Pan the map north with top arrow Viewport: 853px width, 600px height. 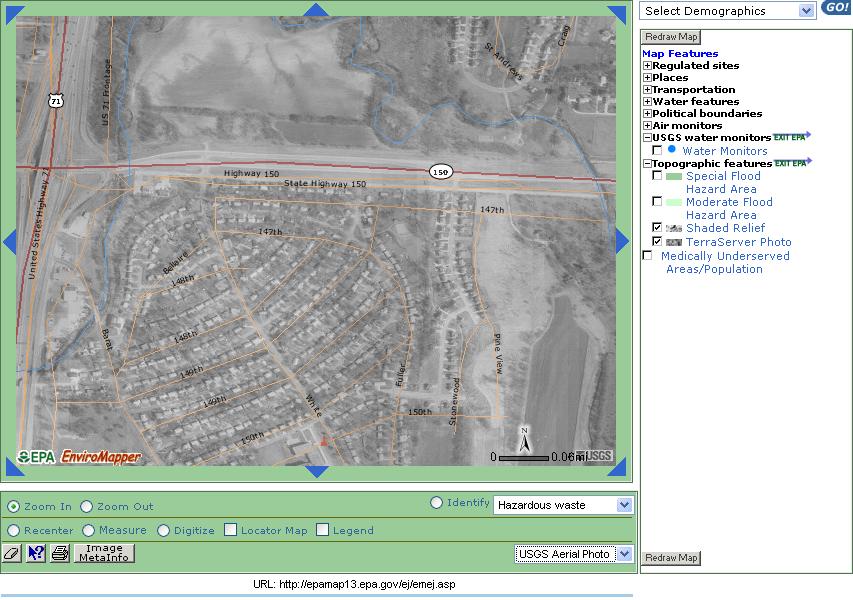point(316,10)
